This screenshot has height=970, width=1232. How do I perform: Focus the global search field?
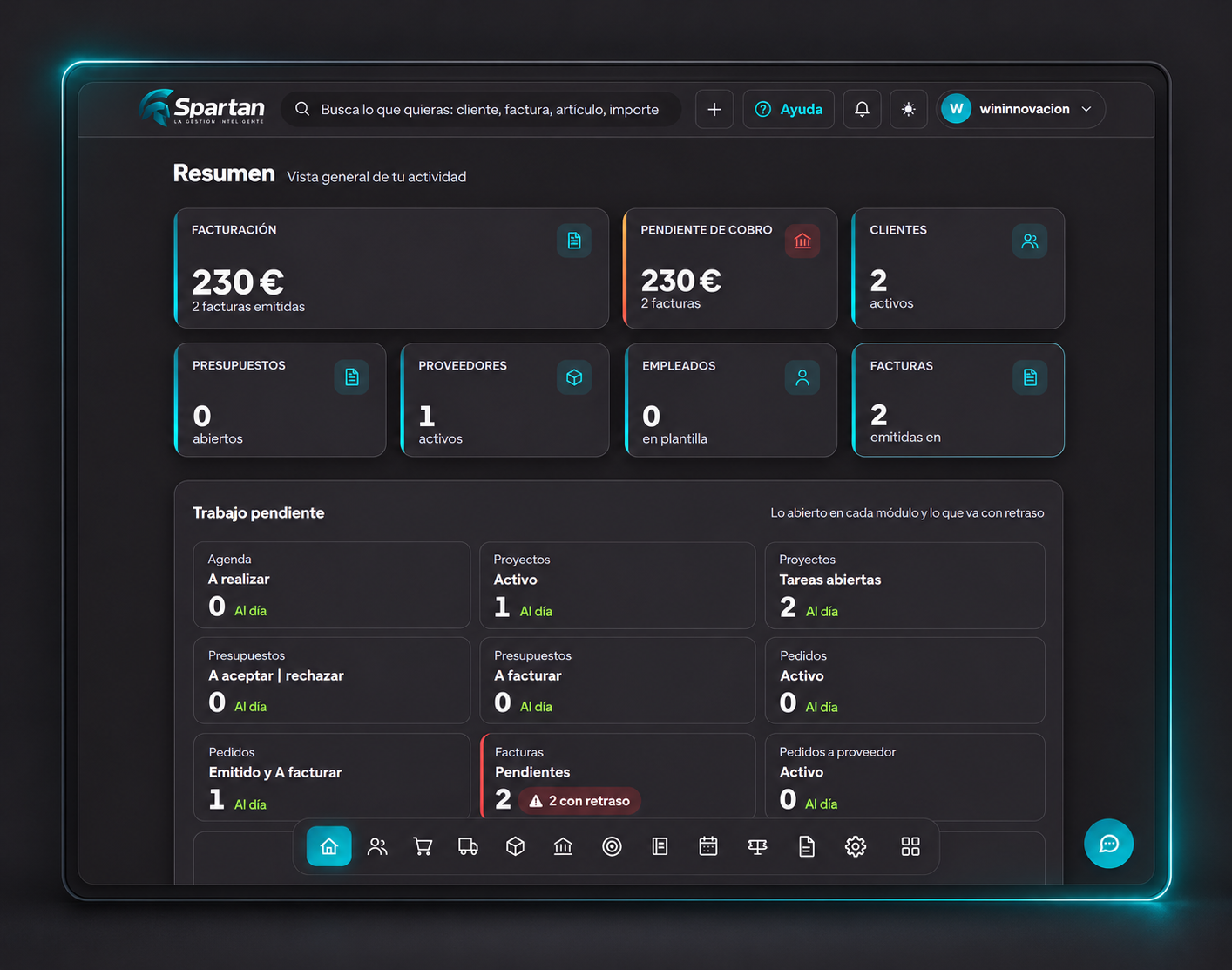pos(481,109)
